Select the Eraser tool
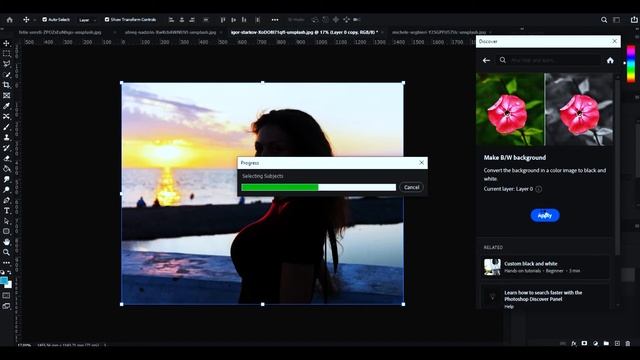The height and width of the screenshot is (360, 640). [x=7, y=158]
